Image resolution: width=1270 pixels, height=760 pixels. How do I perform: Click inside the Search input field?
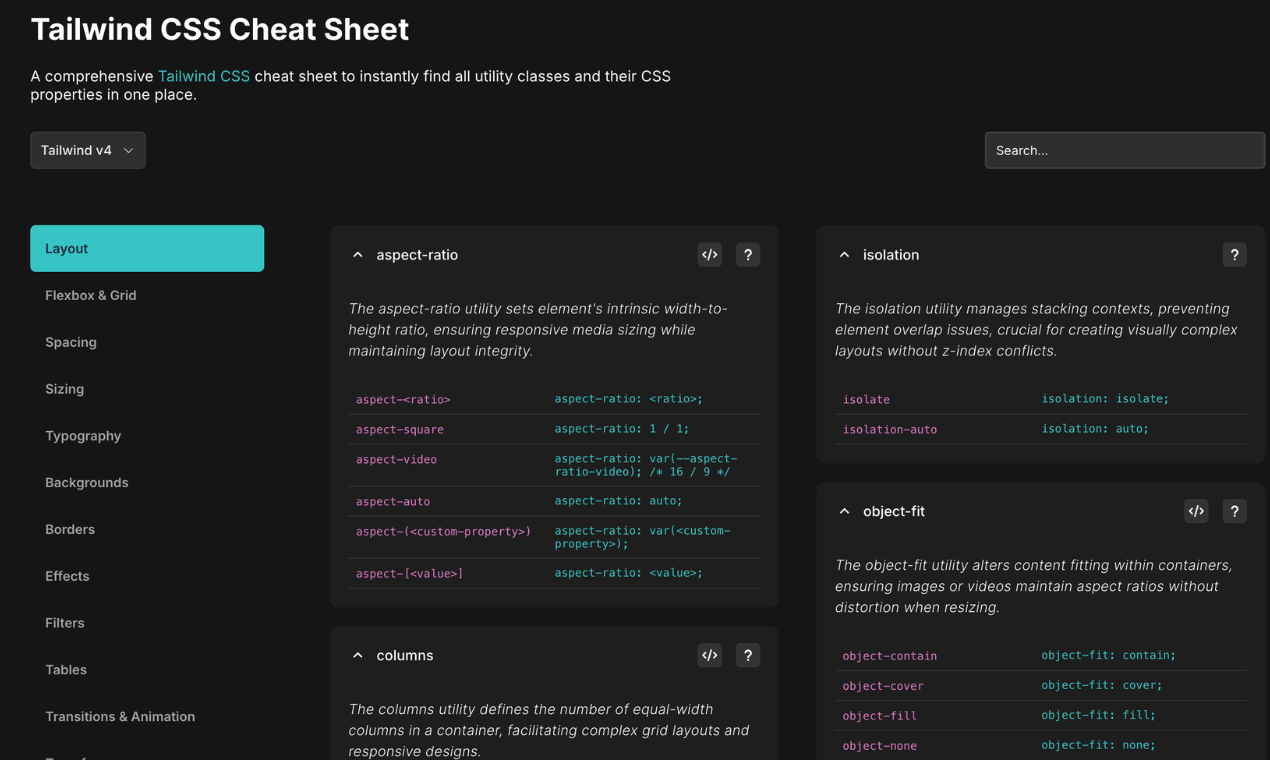point(1124,149)
